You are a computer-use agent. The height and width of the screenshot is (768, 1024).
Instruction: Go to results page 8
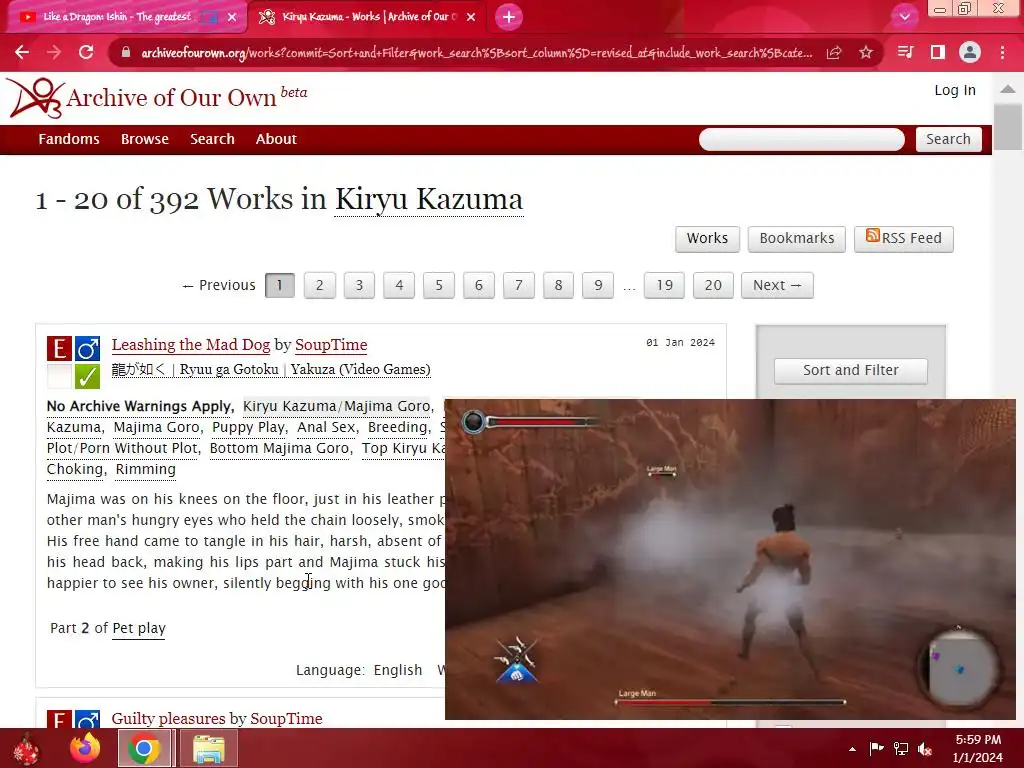click(558, 285)
